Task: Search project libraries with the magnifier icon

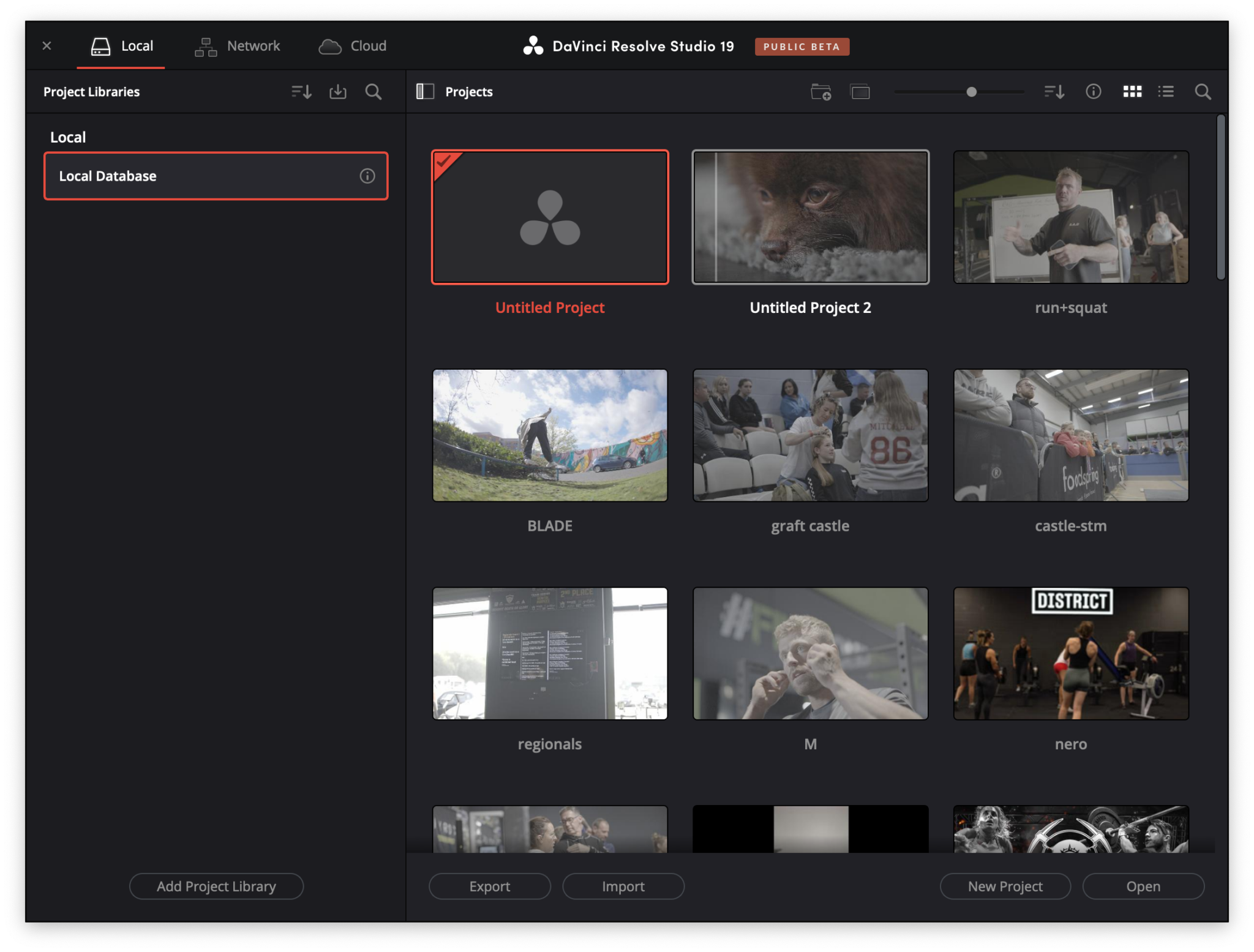Action: point(374,92)
